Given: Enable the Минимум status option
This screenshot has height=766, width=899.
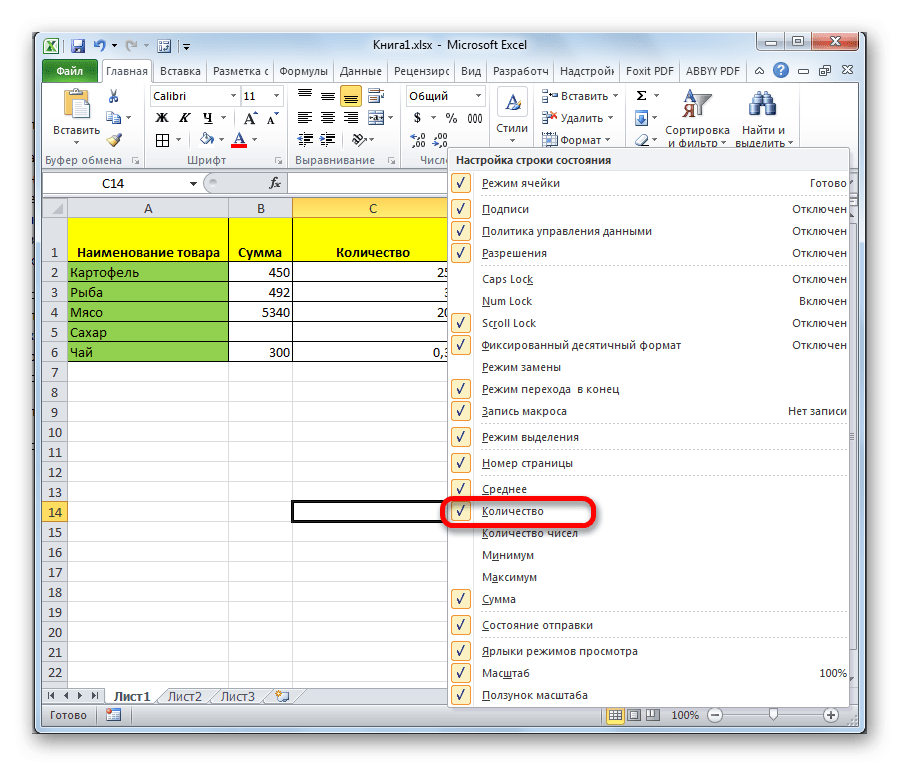Looking at the screenshot, I should click(508, 555).
